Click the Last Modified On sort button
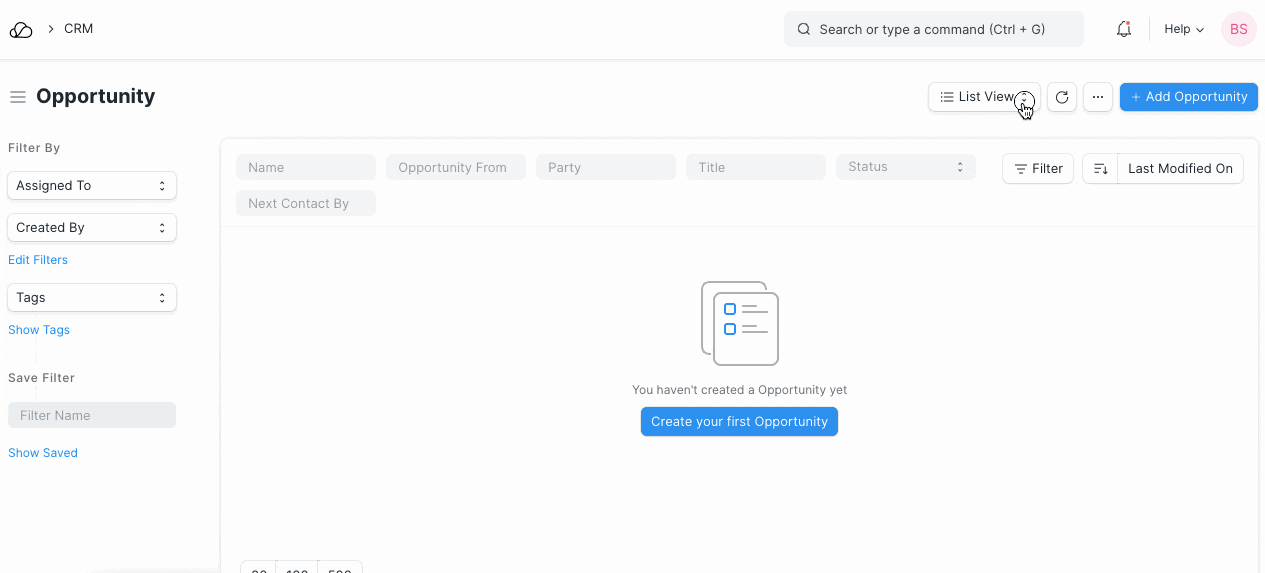 [x=1180, y=169]
